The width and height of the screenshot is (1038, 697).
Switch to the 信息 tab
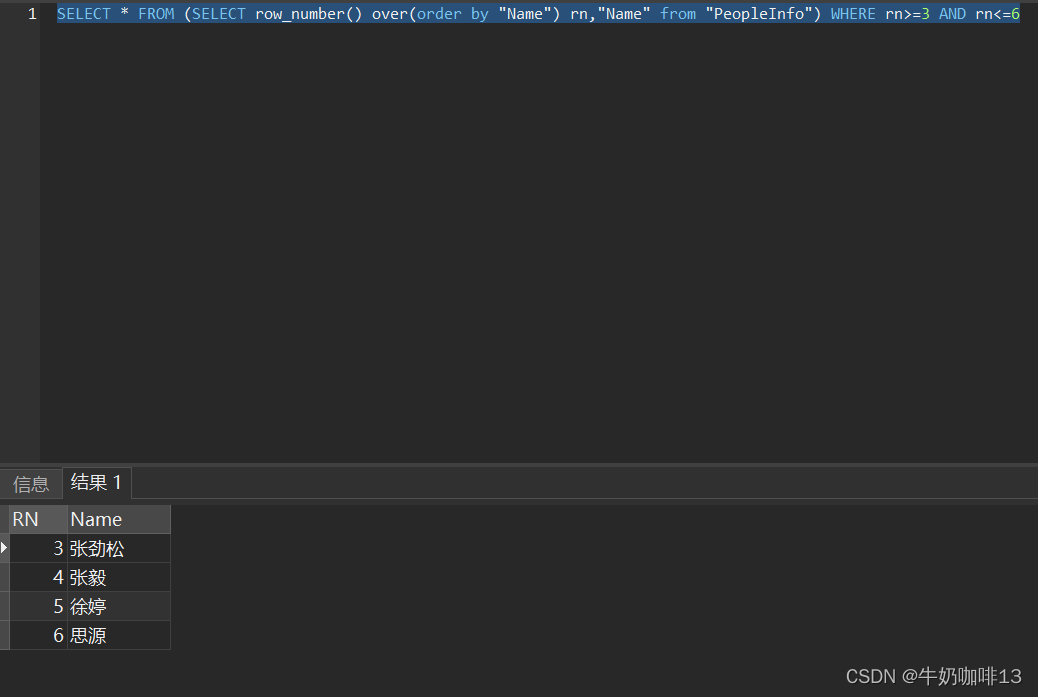(x=30, y=483)
